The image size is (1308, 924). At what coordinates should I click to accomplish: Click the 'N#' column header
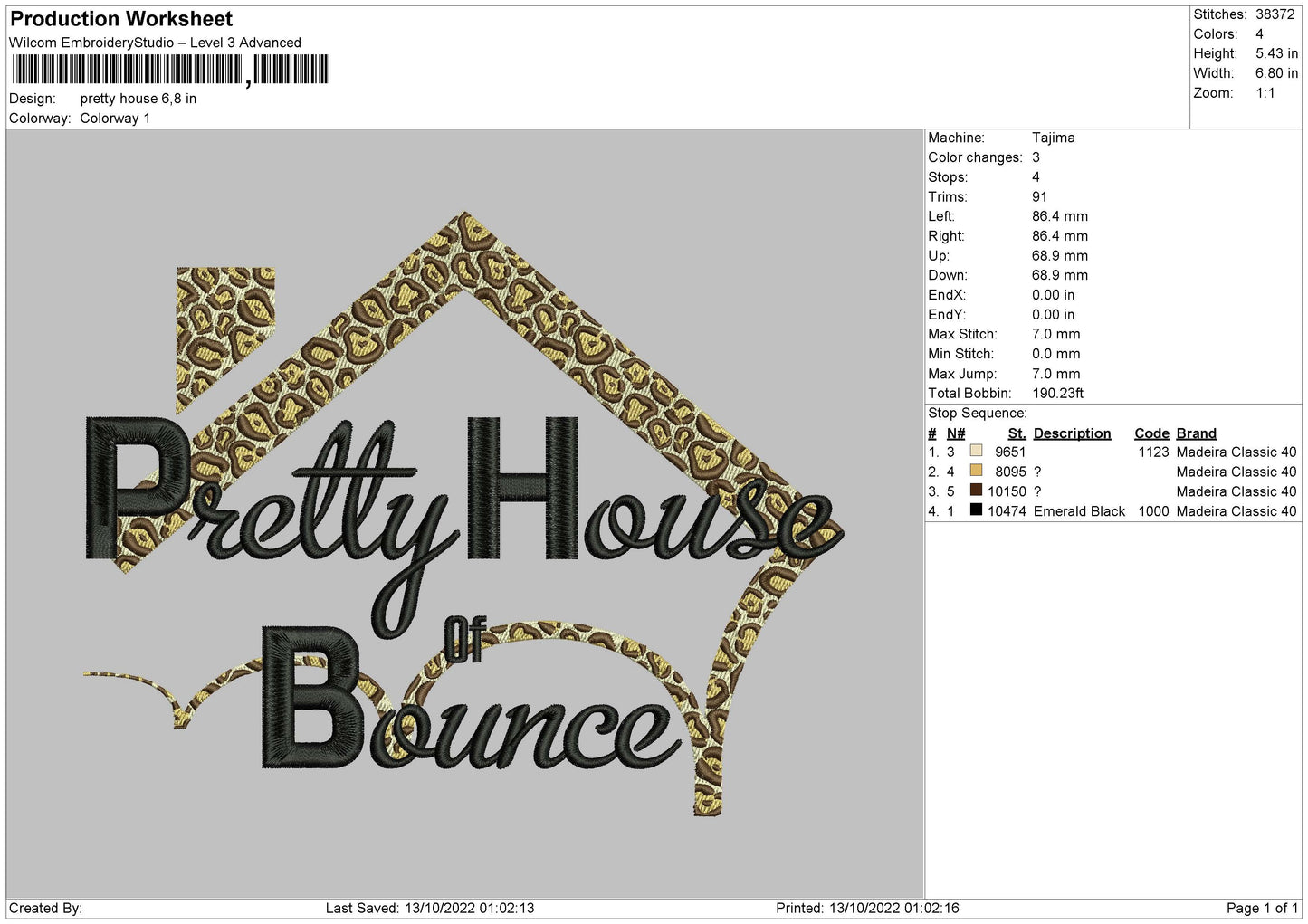pos(956,433)
